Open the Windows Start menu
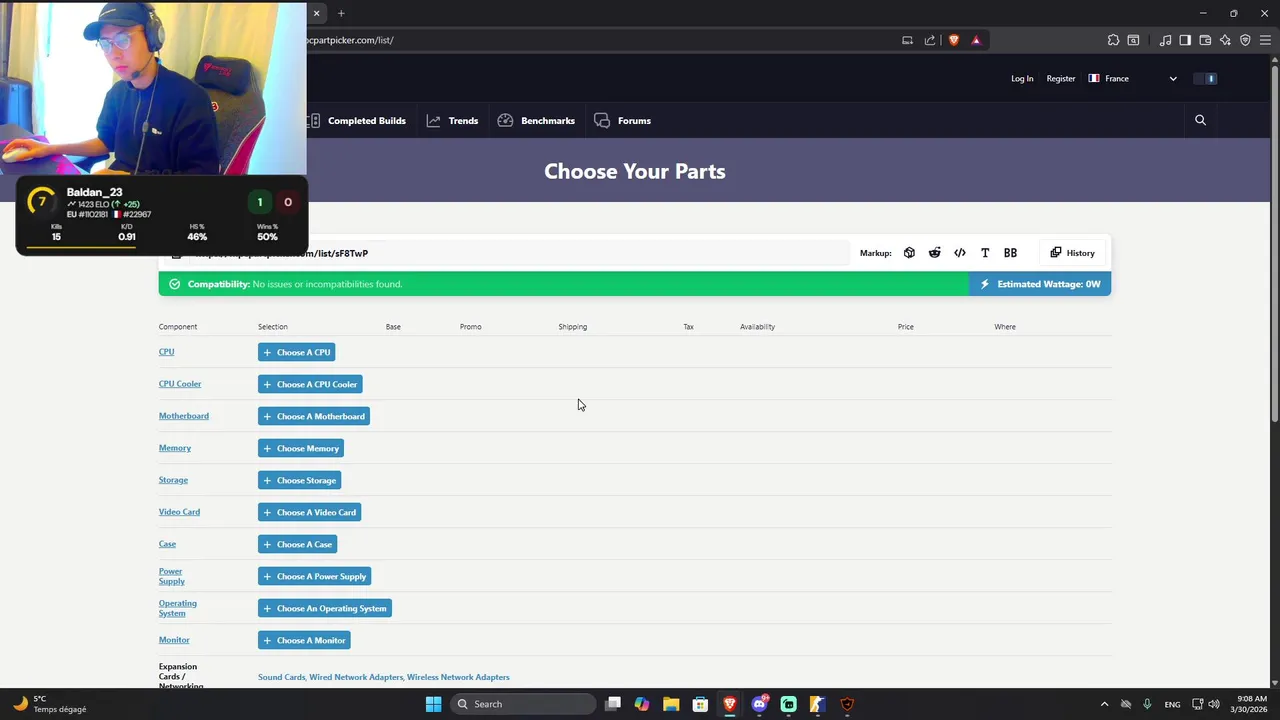The height and width of the screenshot is (720, 1280). click(x=433, y=704)
